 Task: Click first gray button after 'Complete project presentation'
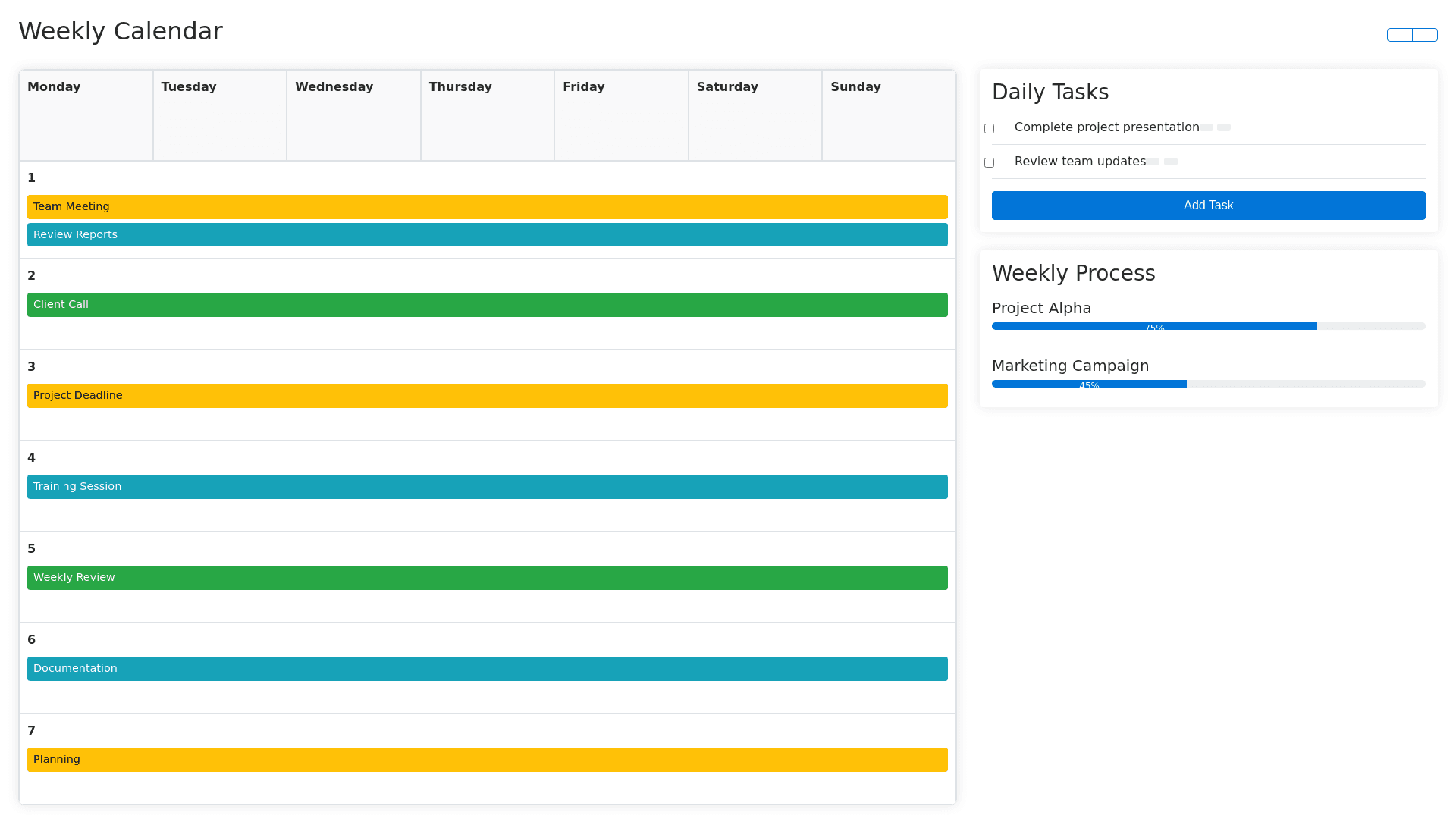coord(1207,127)
